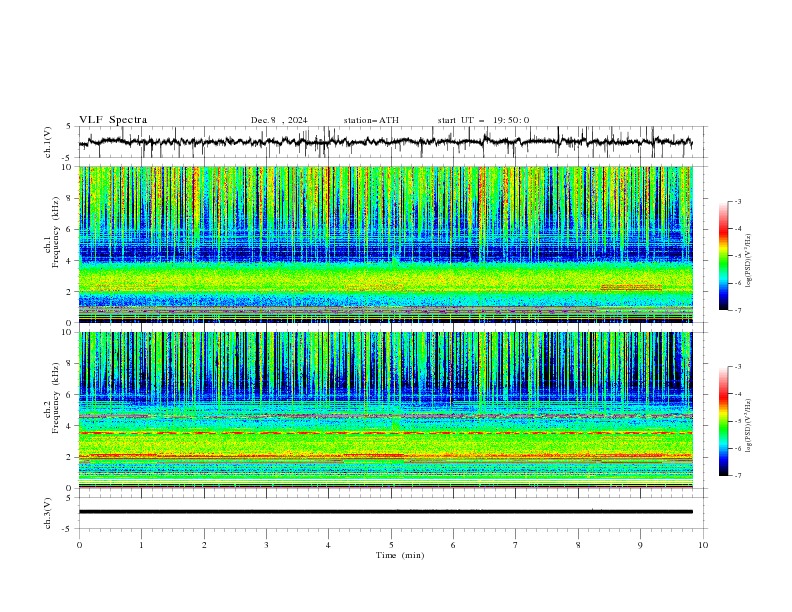Click the ch.1 spectrogram color bar
Image resolution: width=792 pixels, height=612 pixels.
click(x=723, y=256)
